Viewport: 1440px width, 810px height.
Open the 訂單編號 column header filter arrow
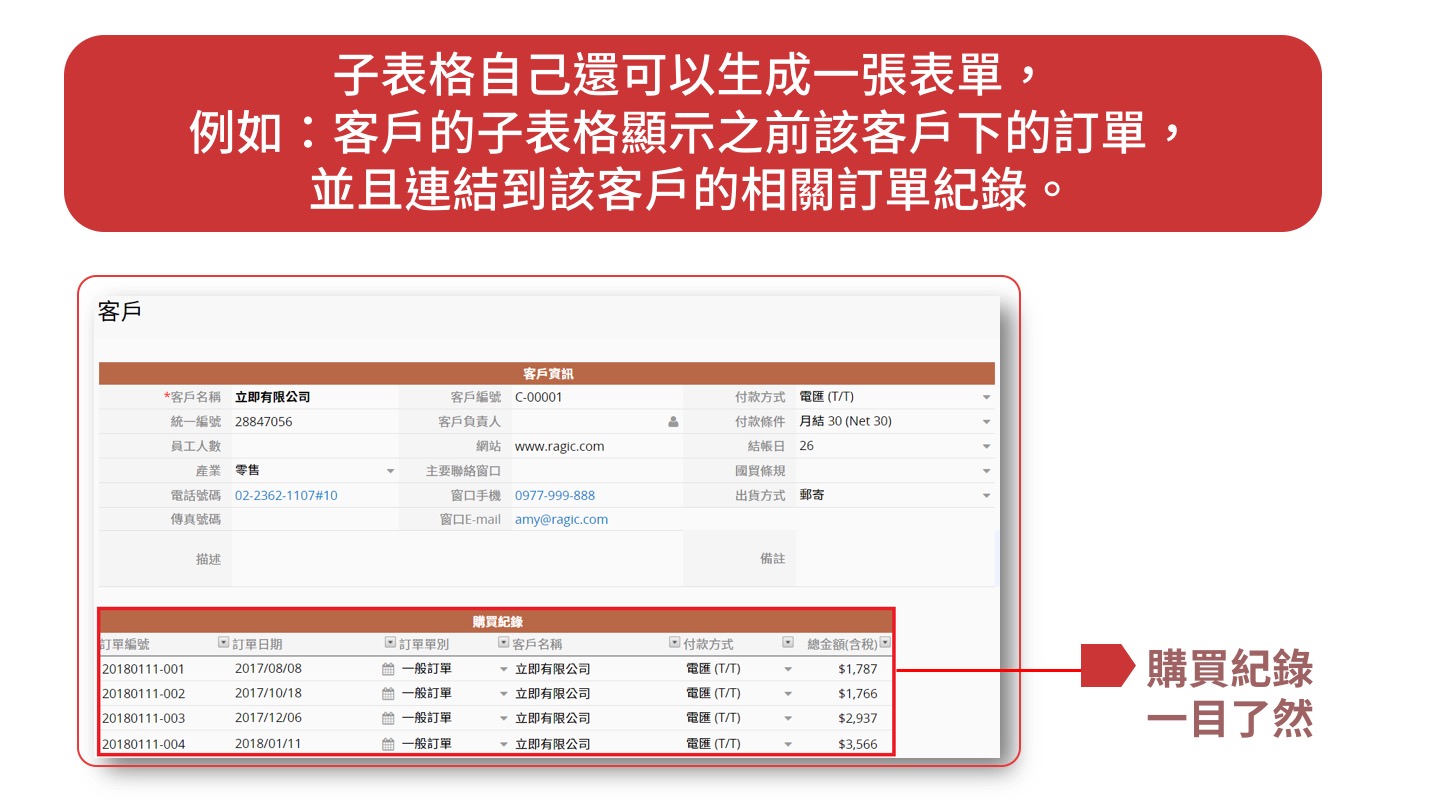pyautogui.click(x=223, y=643)
